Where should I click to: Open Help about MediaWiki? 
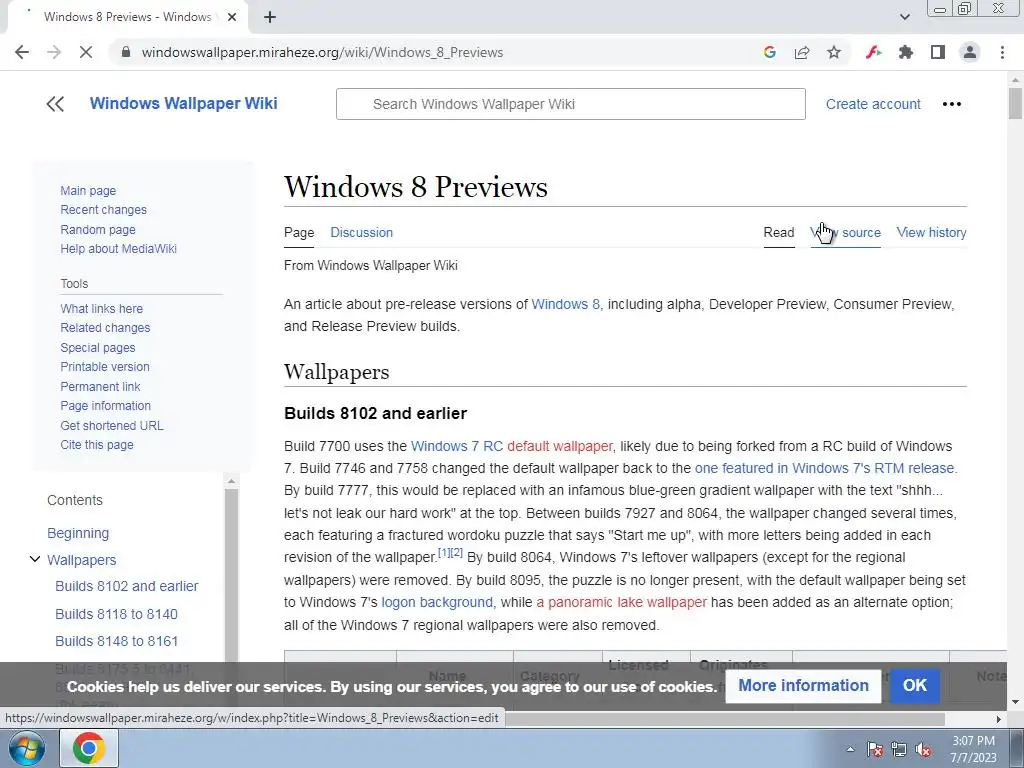(118, 249)
